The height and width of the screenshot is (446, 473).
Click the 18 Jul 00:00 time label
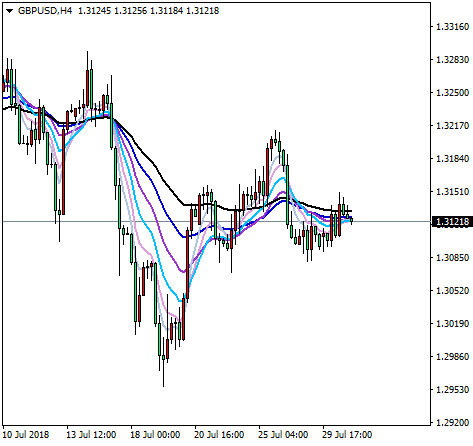155,435
